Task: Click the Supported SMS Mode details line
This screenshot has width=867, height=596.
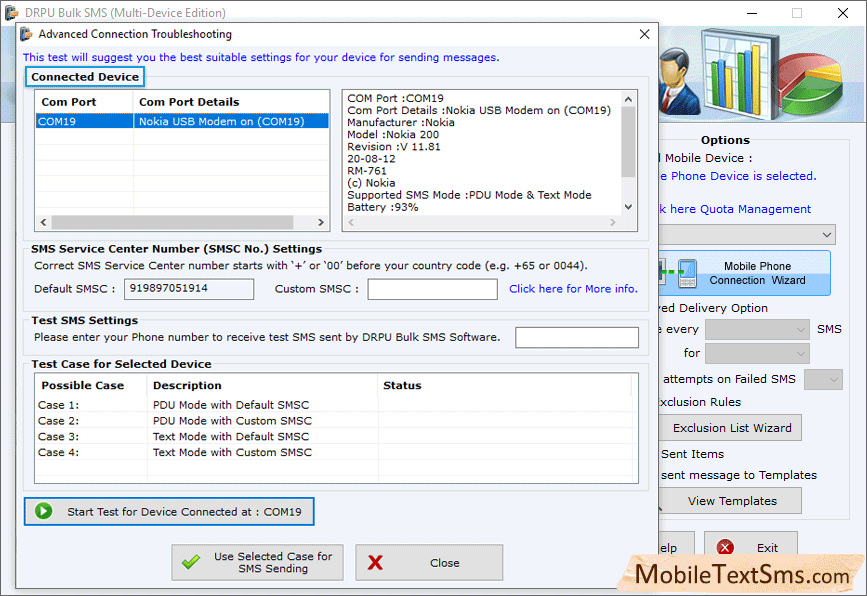Action: tap(469, 195)
